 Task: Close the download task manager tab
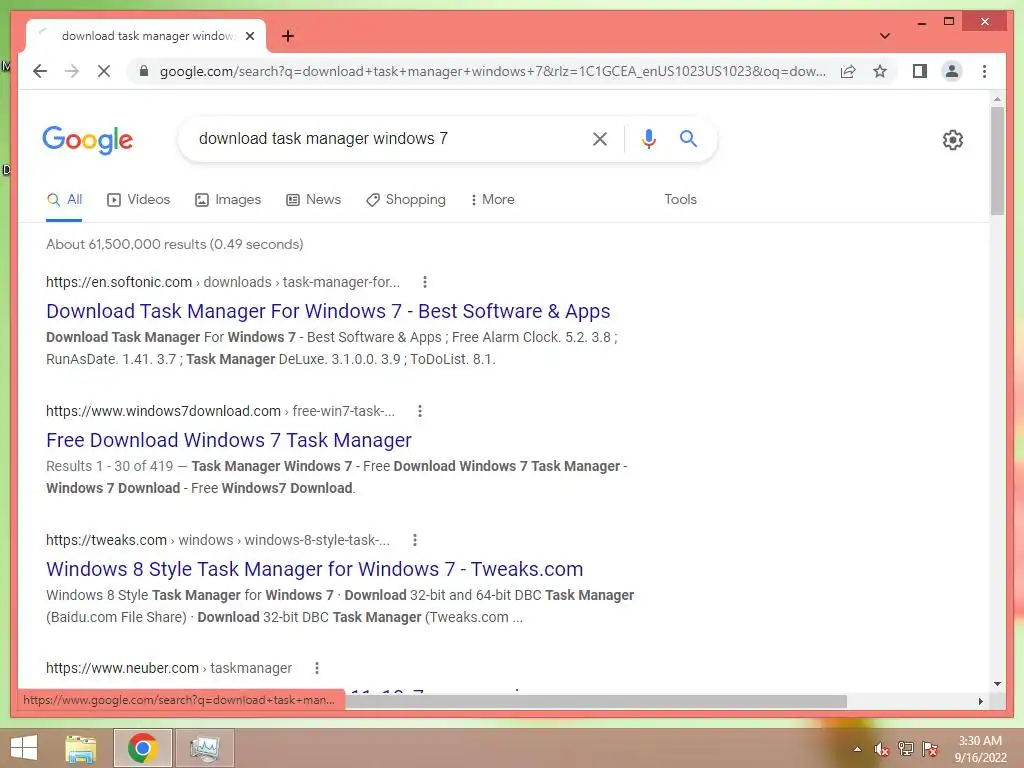tap(250, 36)
